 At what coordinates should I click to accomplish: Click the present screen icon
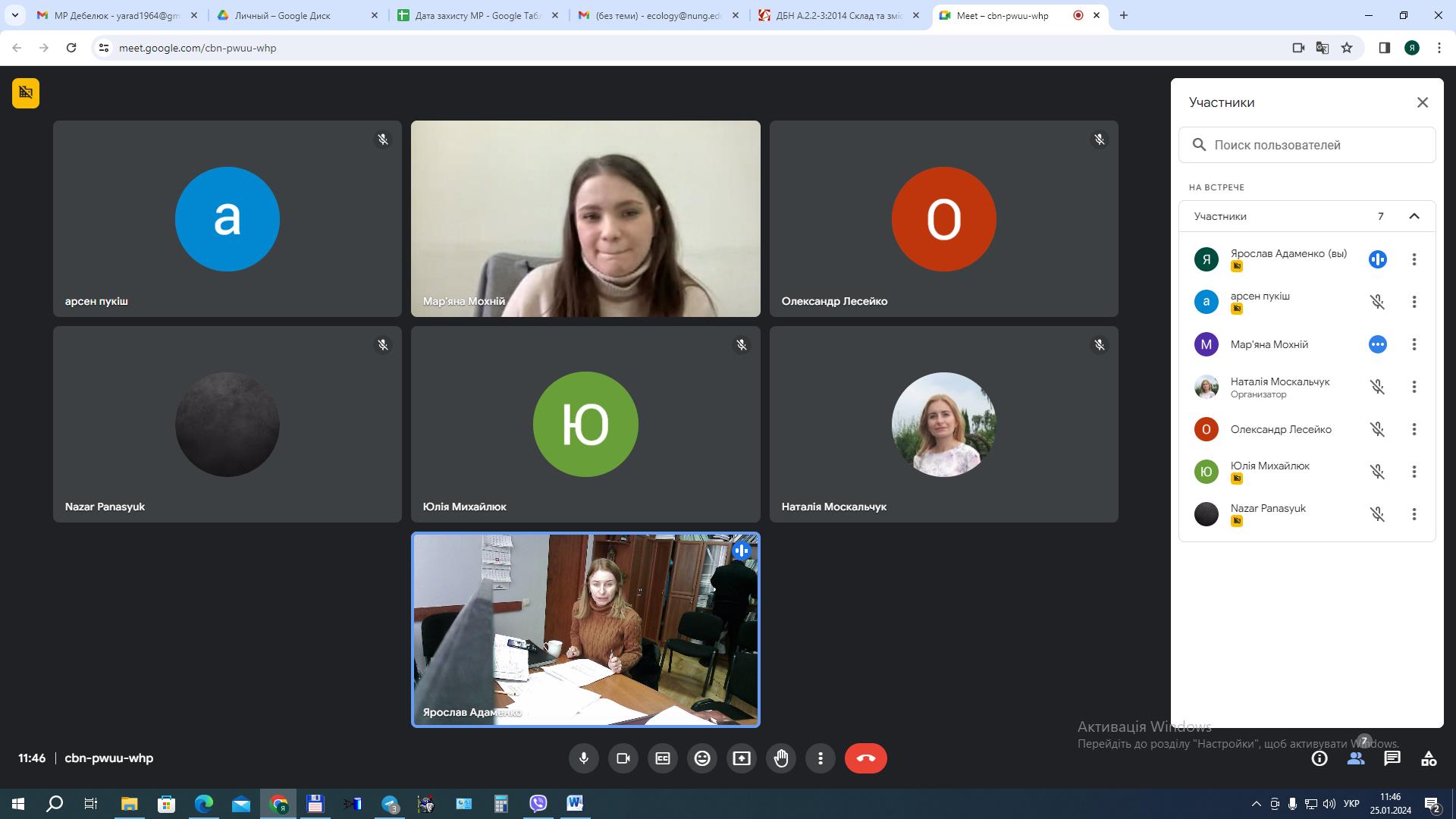[742, 758]
